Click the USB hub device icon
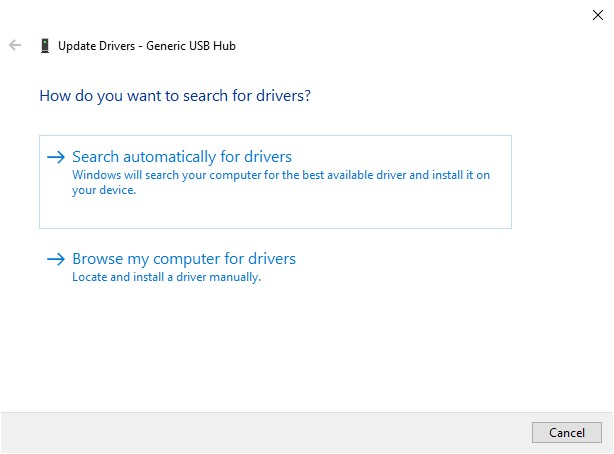614x454 pixels. pos(44,45)
